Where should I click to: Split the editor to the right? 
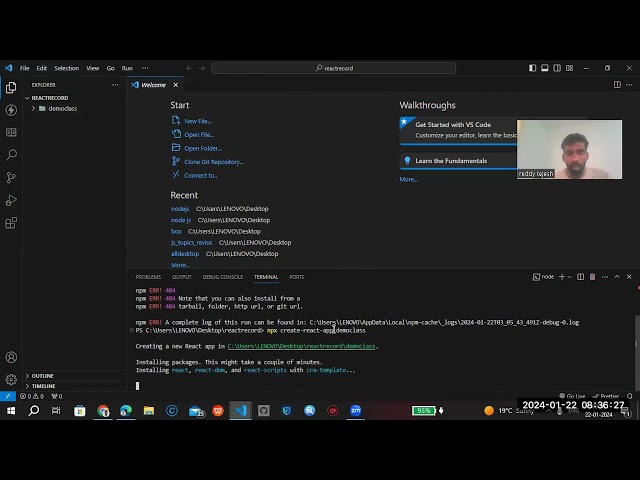pos(617,84)
